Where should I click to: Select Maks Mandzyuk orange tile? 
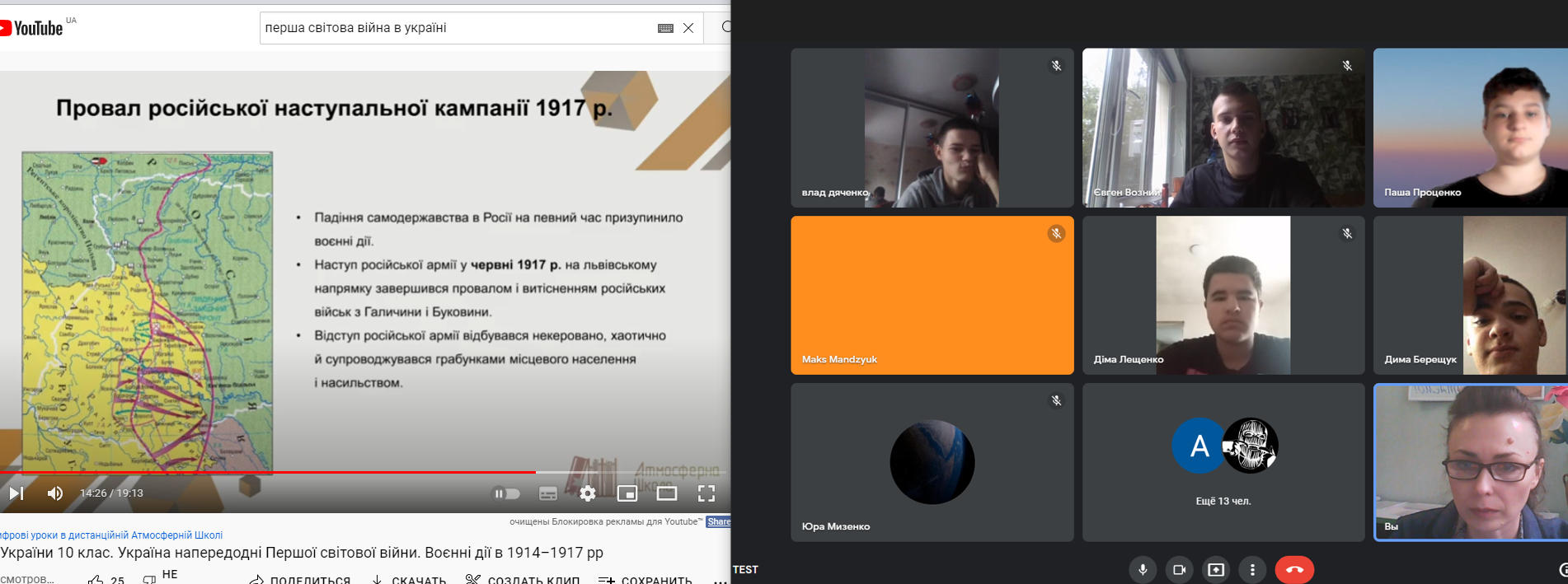932,295
